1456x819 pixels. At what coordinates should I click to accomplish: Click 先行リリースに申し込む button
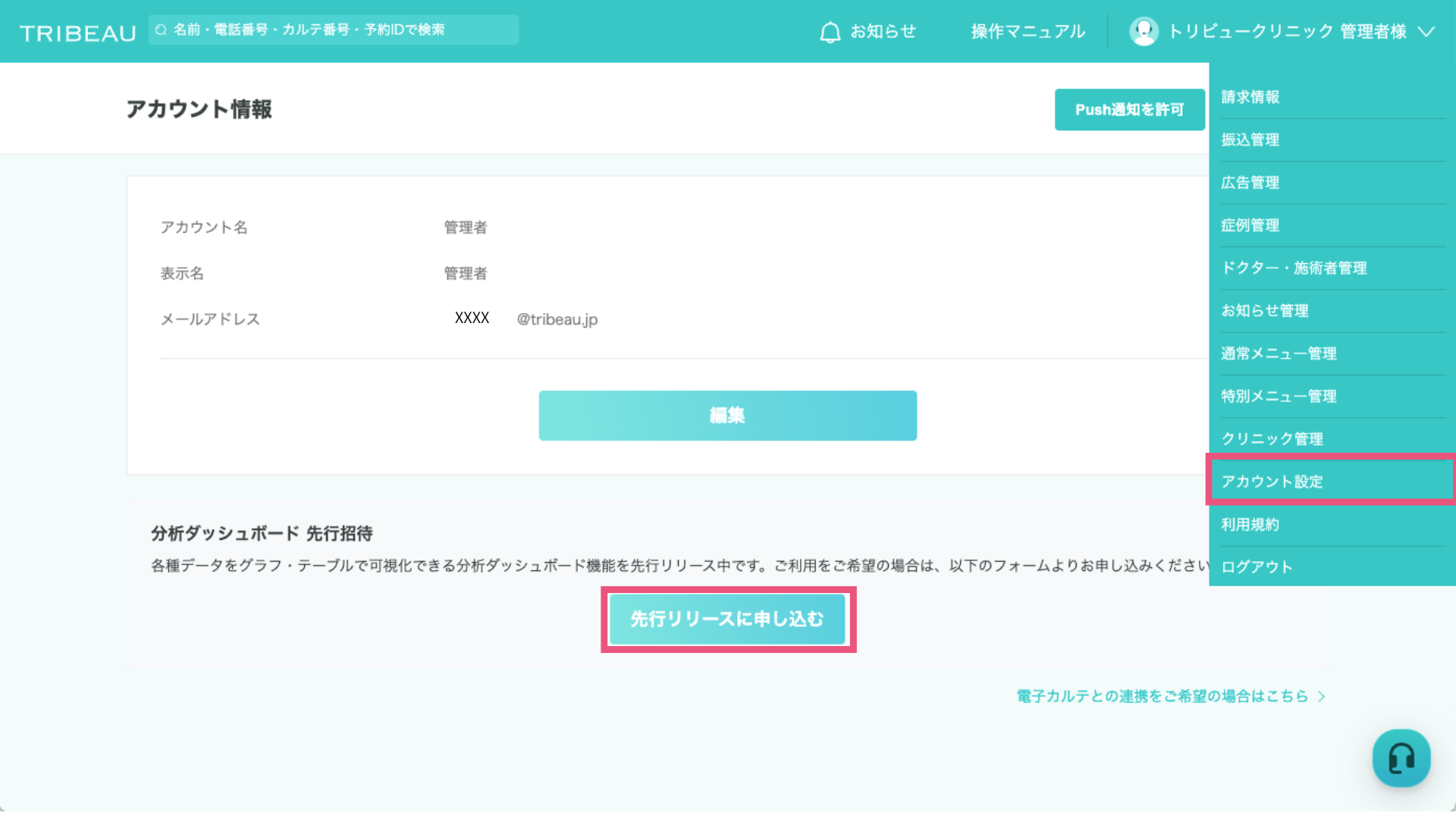727,620
